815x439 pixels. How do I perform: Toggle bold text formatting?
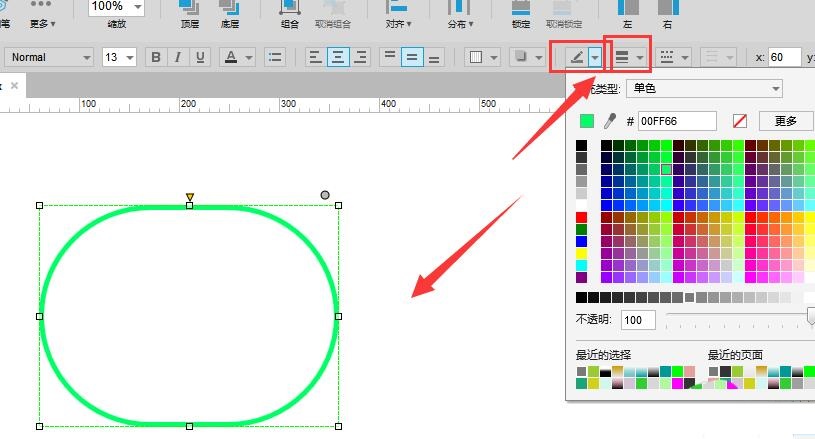tap(156, 58)
